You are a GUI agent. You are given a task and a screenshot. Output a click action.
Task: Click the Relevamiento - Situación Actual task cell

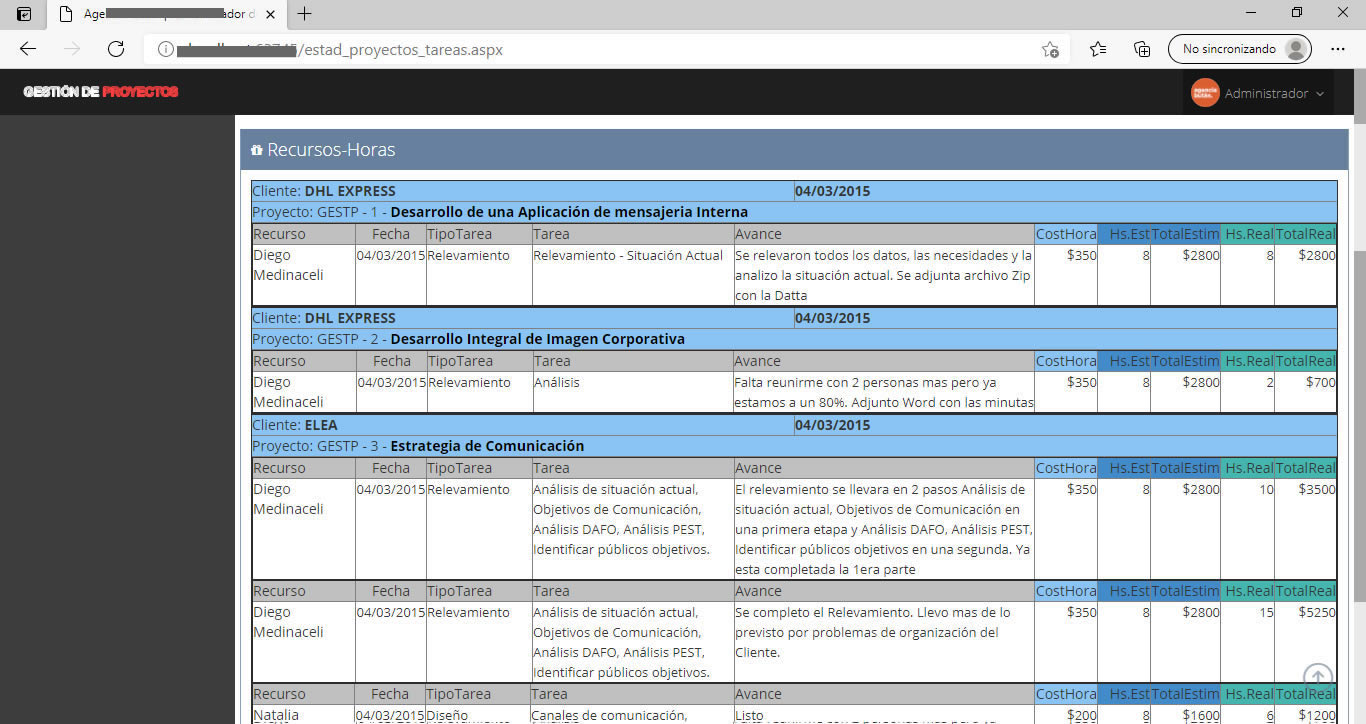pyautogui.click(x=632, y=275)
